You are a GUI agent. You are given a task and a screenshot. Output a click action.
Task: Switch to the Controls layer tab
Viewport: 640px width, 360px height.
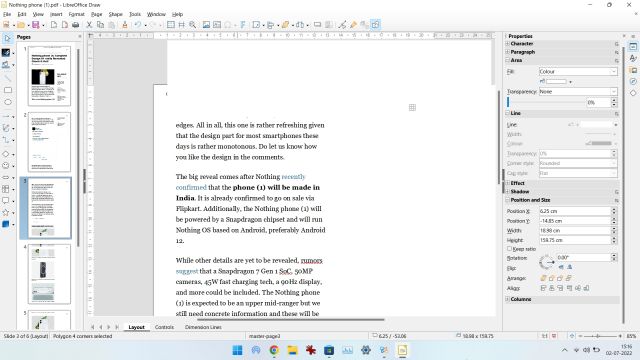164,327
